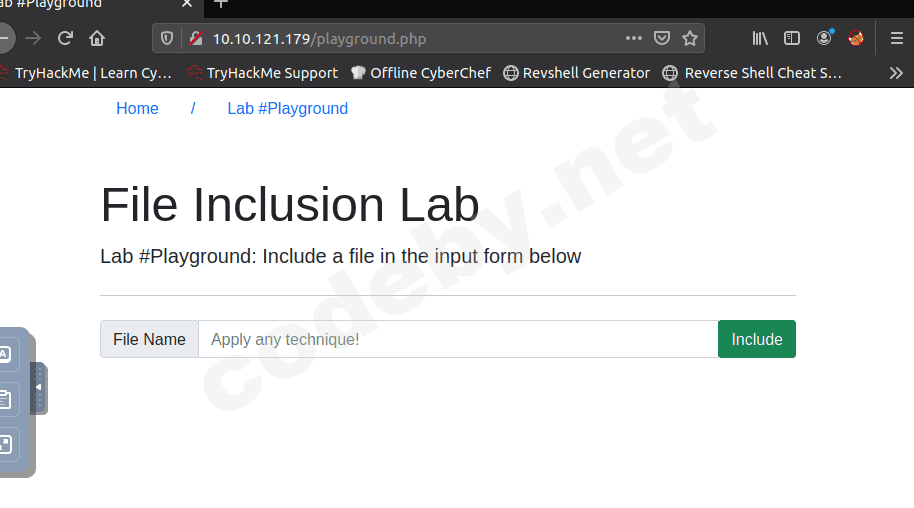
Task: Open the Firefox hamburger menu
Action: pos(897,38)
